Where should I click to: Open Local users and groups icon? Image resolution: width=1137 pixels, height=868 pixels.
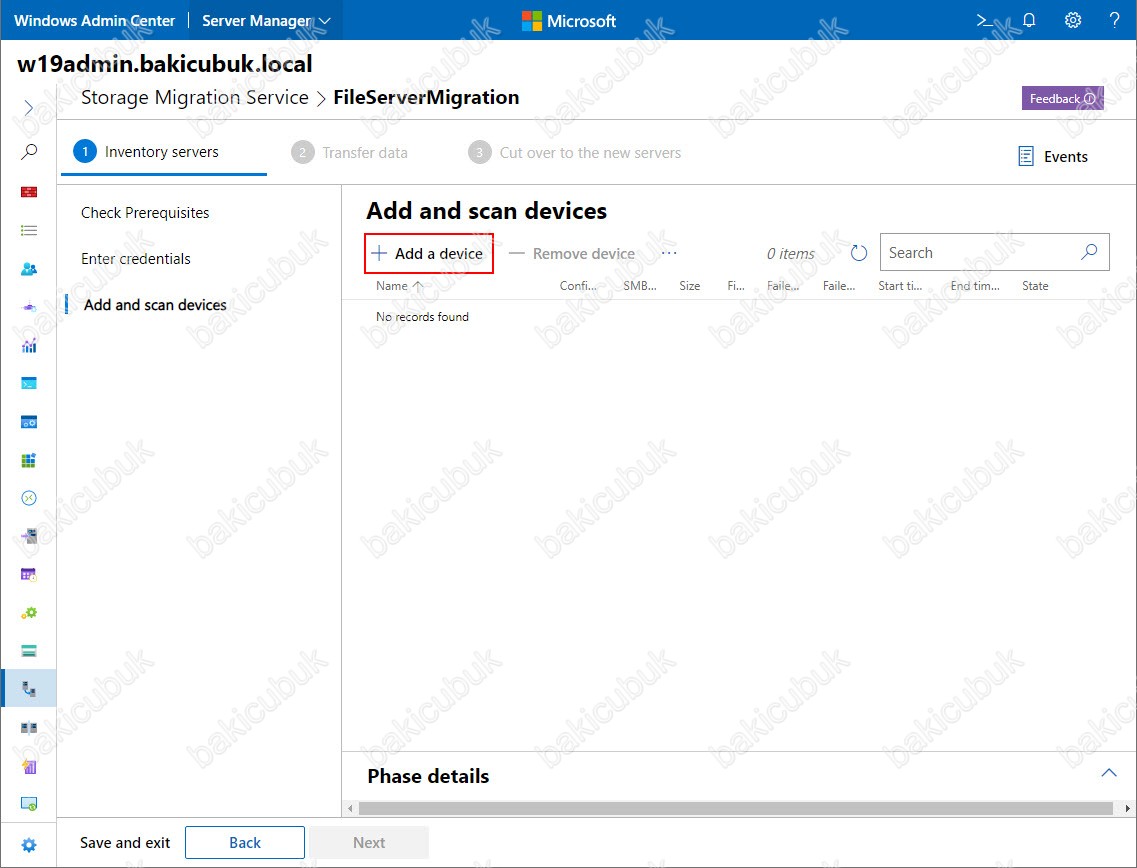29,269
